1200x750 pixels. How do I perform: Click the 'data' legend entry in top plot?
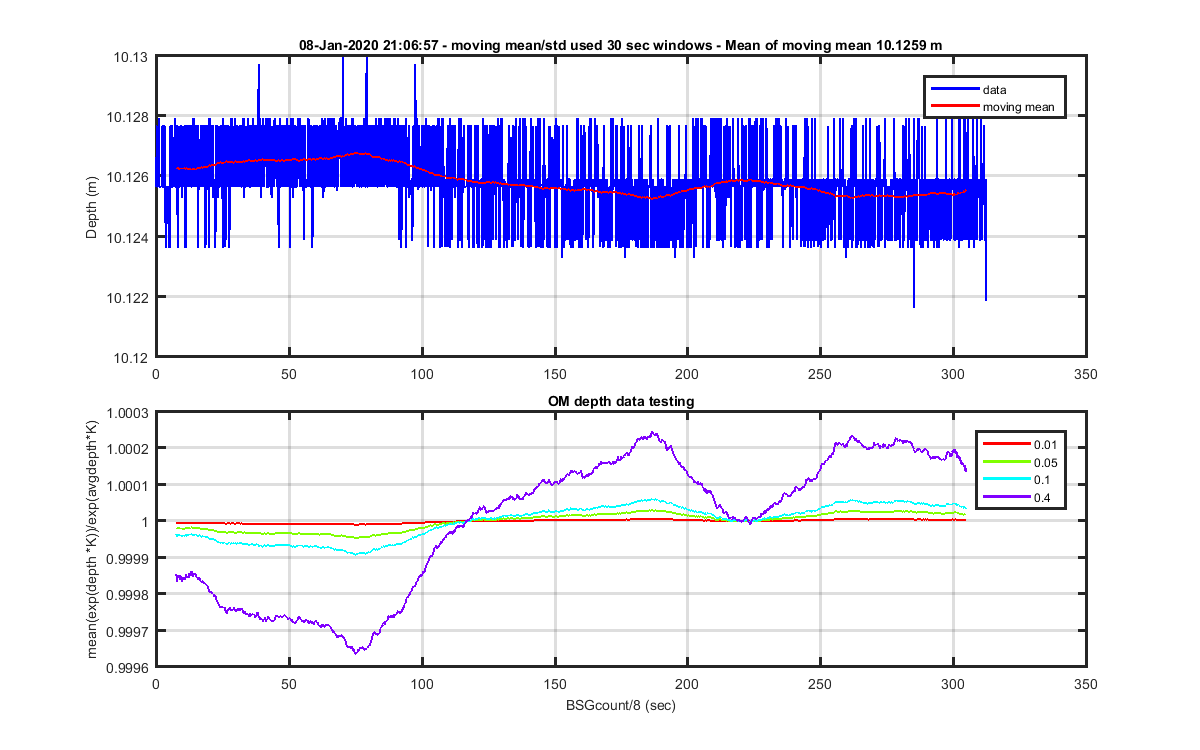(x=994, y=90)
